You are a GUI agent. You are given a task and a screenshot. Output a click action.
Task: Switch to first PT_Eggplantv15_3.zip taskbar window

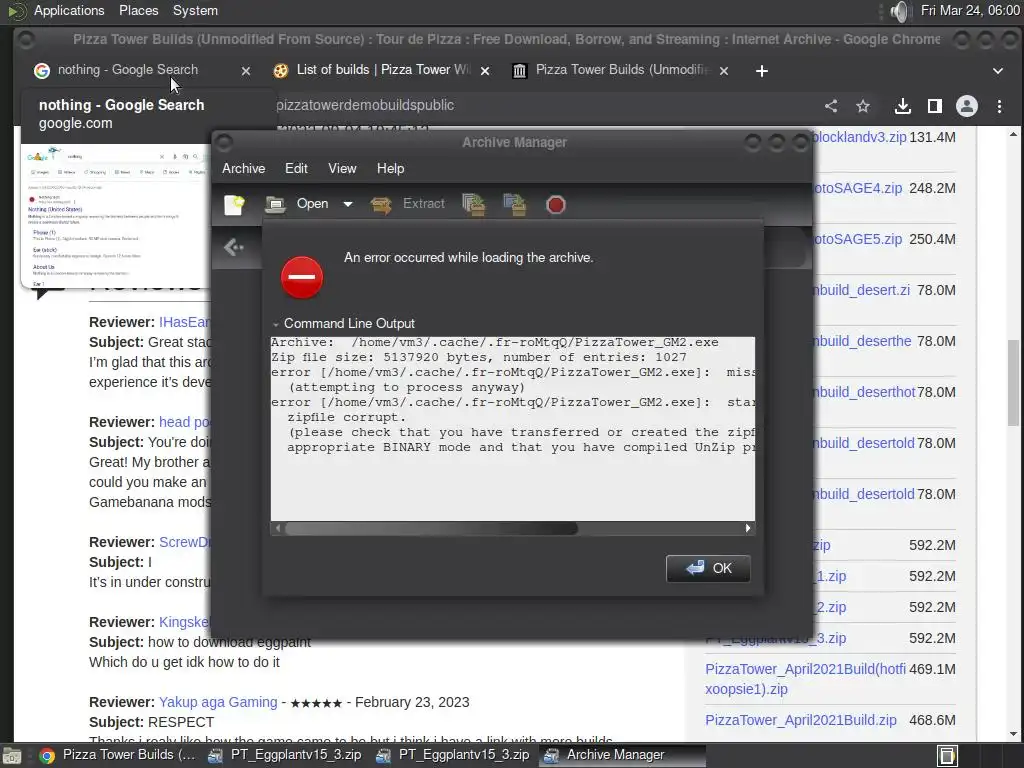tap(285, 755)
